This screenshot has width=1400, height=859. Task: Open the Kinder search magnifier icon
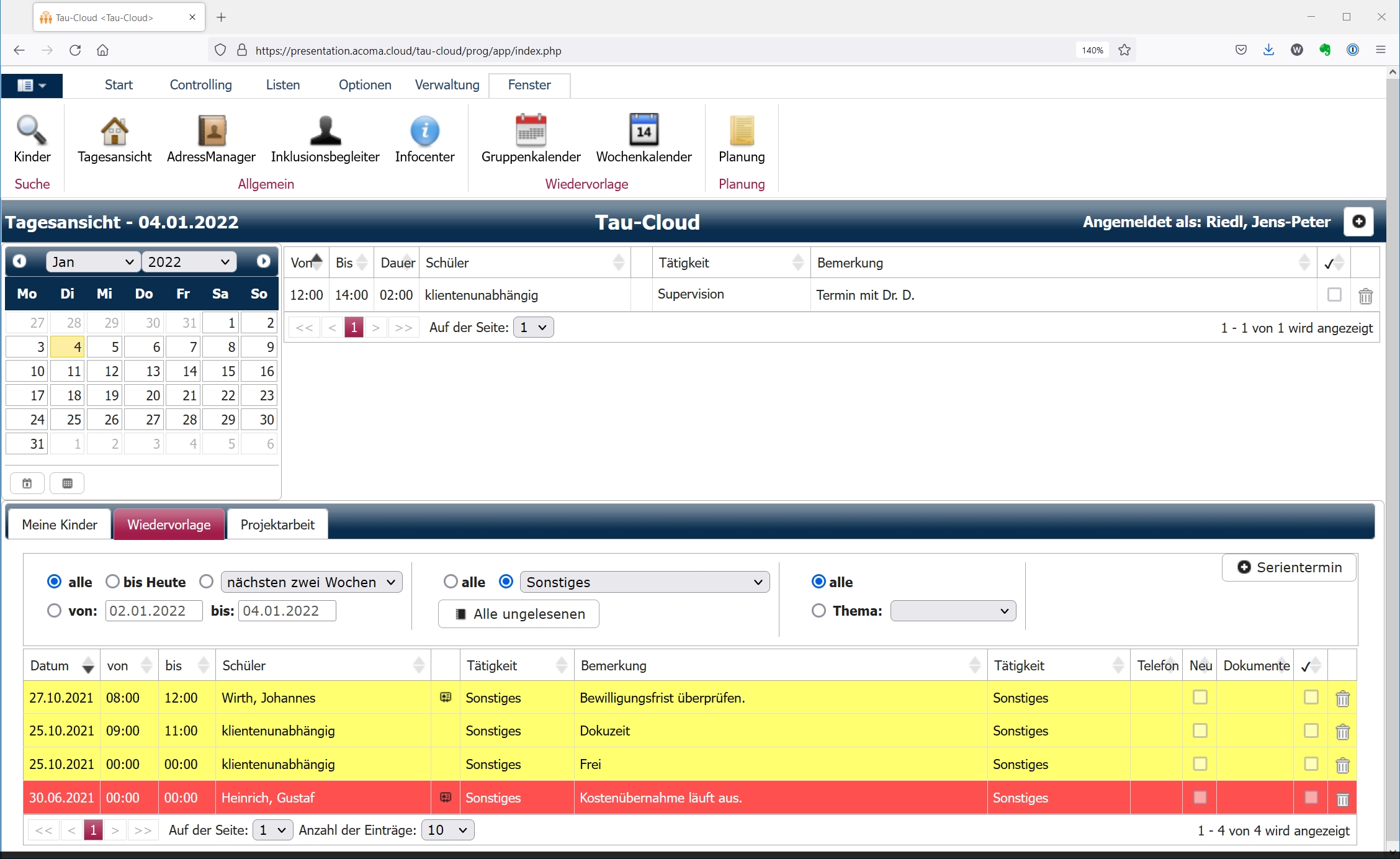[32, 131]
